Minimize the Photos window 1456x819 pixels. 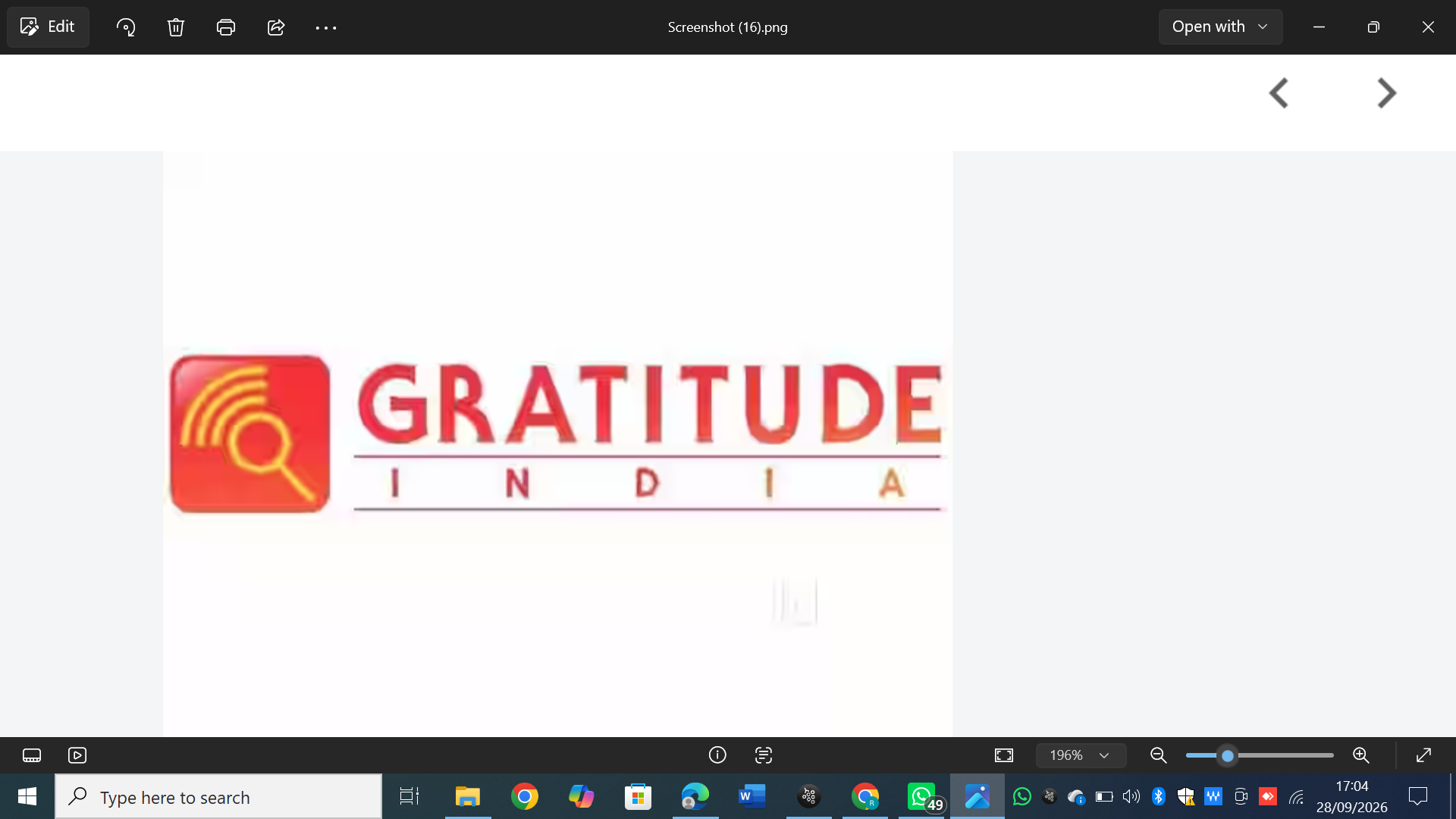(1319, 27)
